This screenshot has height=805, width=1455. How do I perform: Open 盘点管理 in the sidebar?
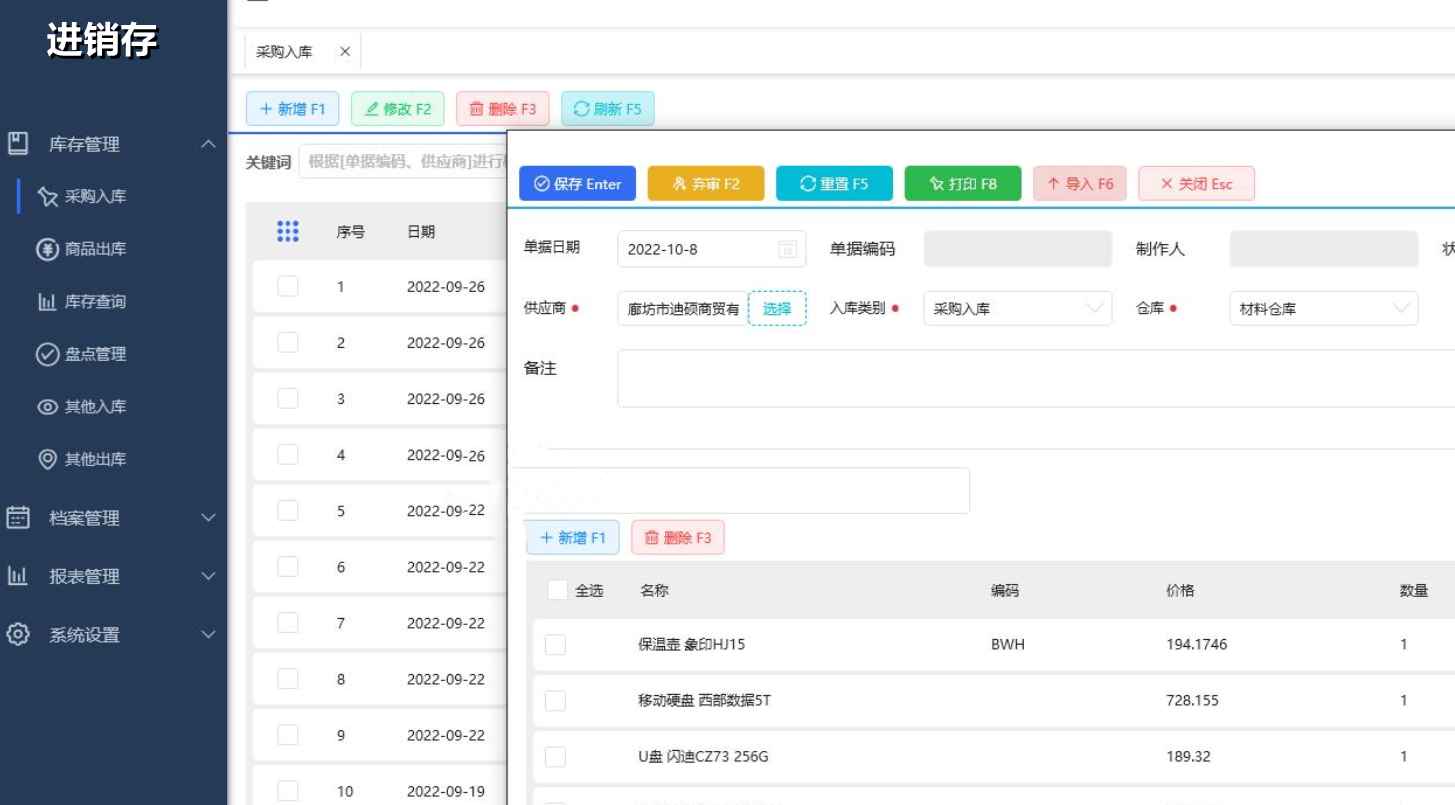tap(95, 354)
